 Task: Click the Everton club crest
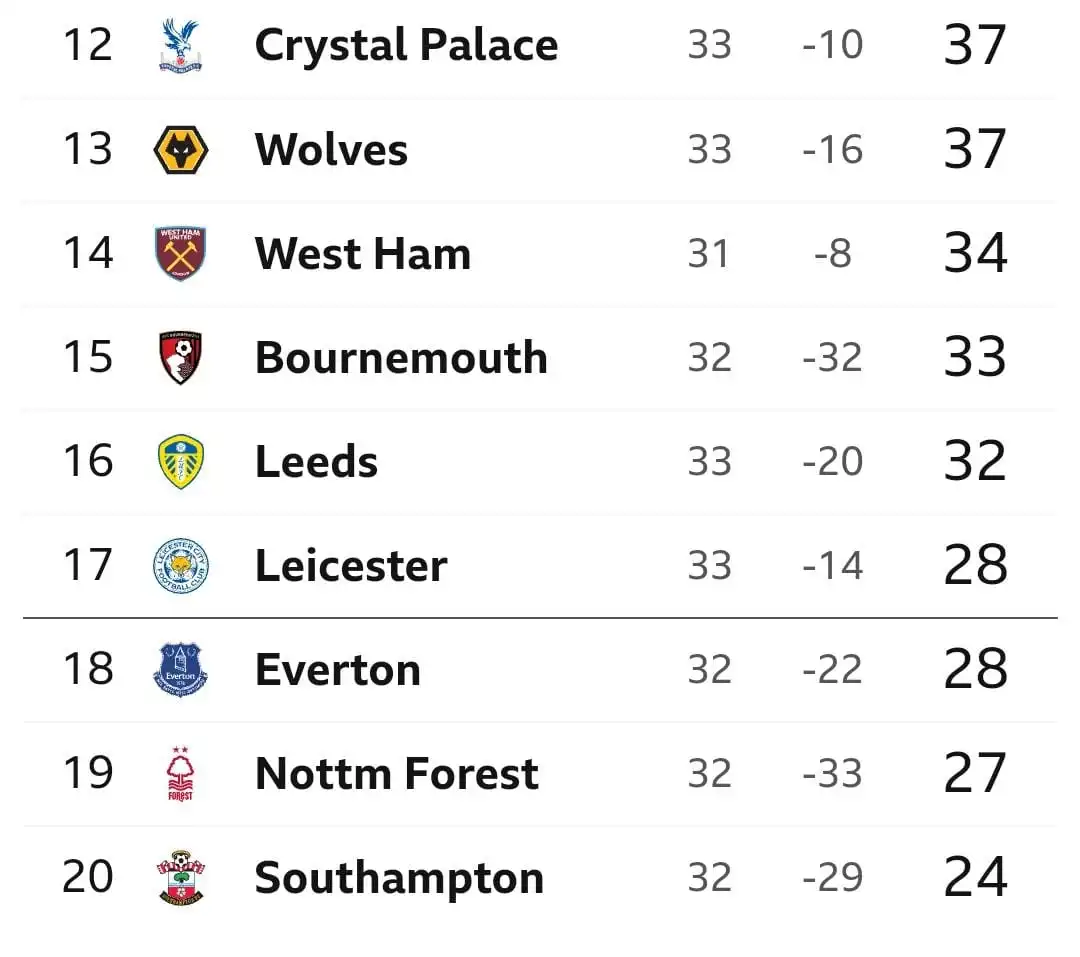180,669
